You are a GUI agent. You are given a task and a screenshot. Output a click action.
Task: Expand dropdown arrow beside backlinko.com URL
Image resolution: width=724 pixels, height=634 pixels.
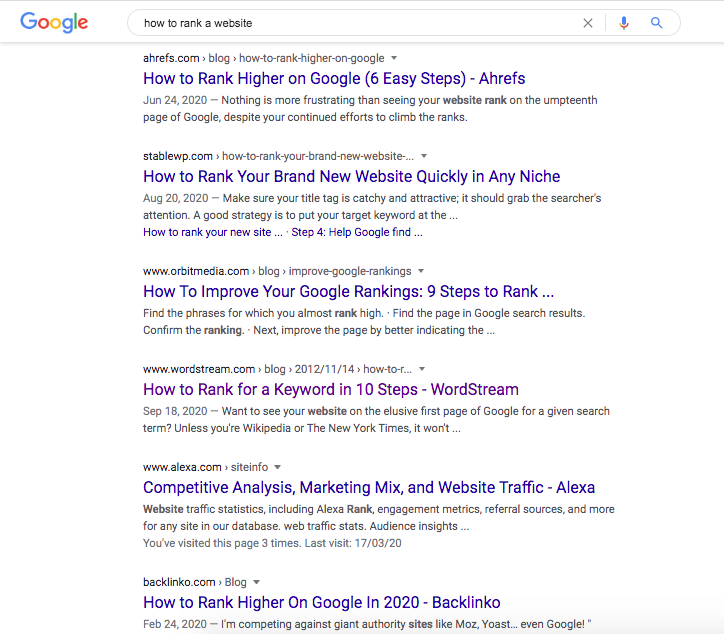point(257,582)
